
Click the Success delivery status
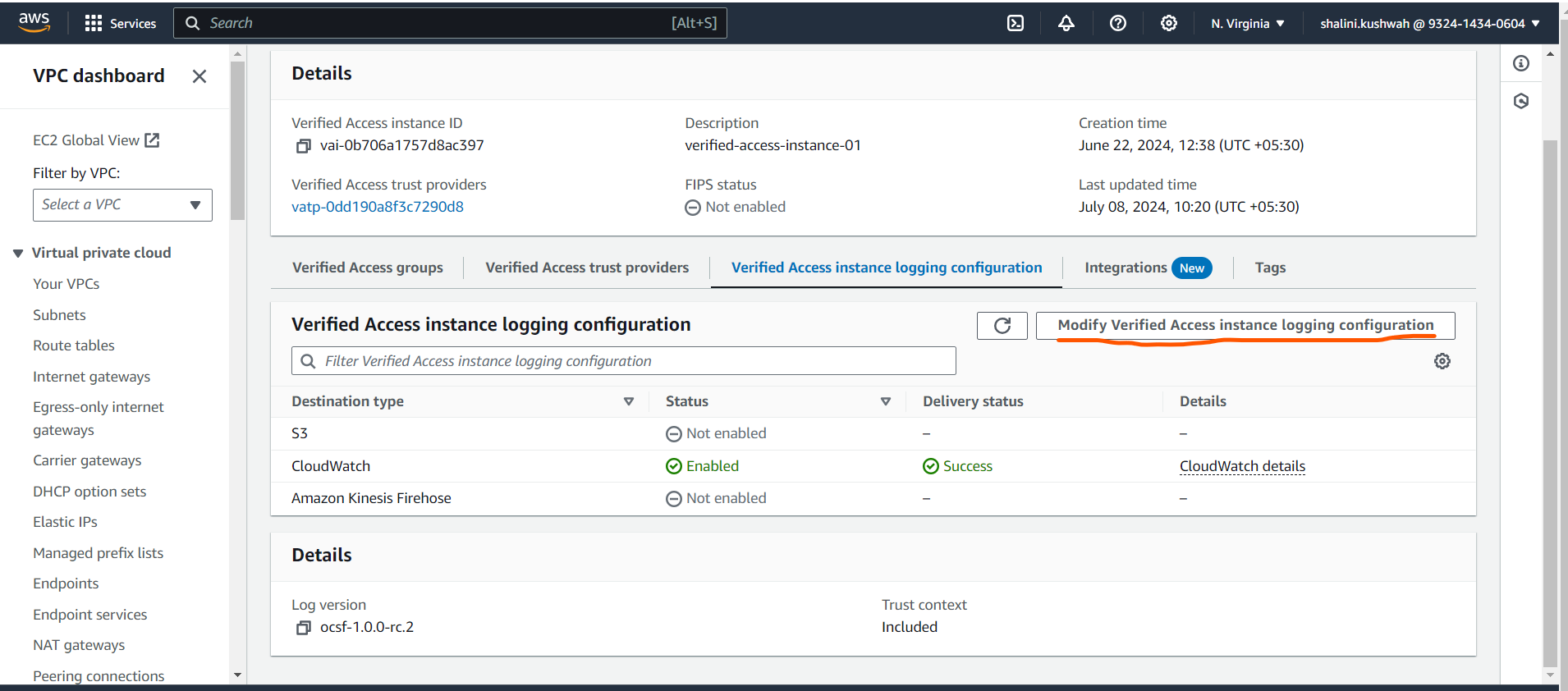click(x=958, y=466)
